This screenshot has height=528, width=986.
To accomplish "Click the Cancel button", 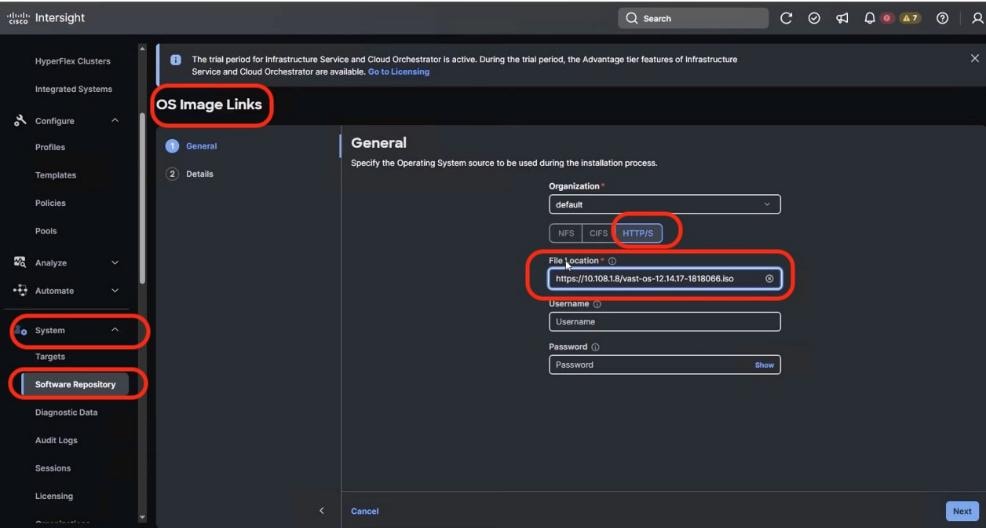I will tap(365, 511).
